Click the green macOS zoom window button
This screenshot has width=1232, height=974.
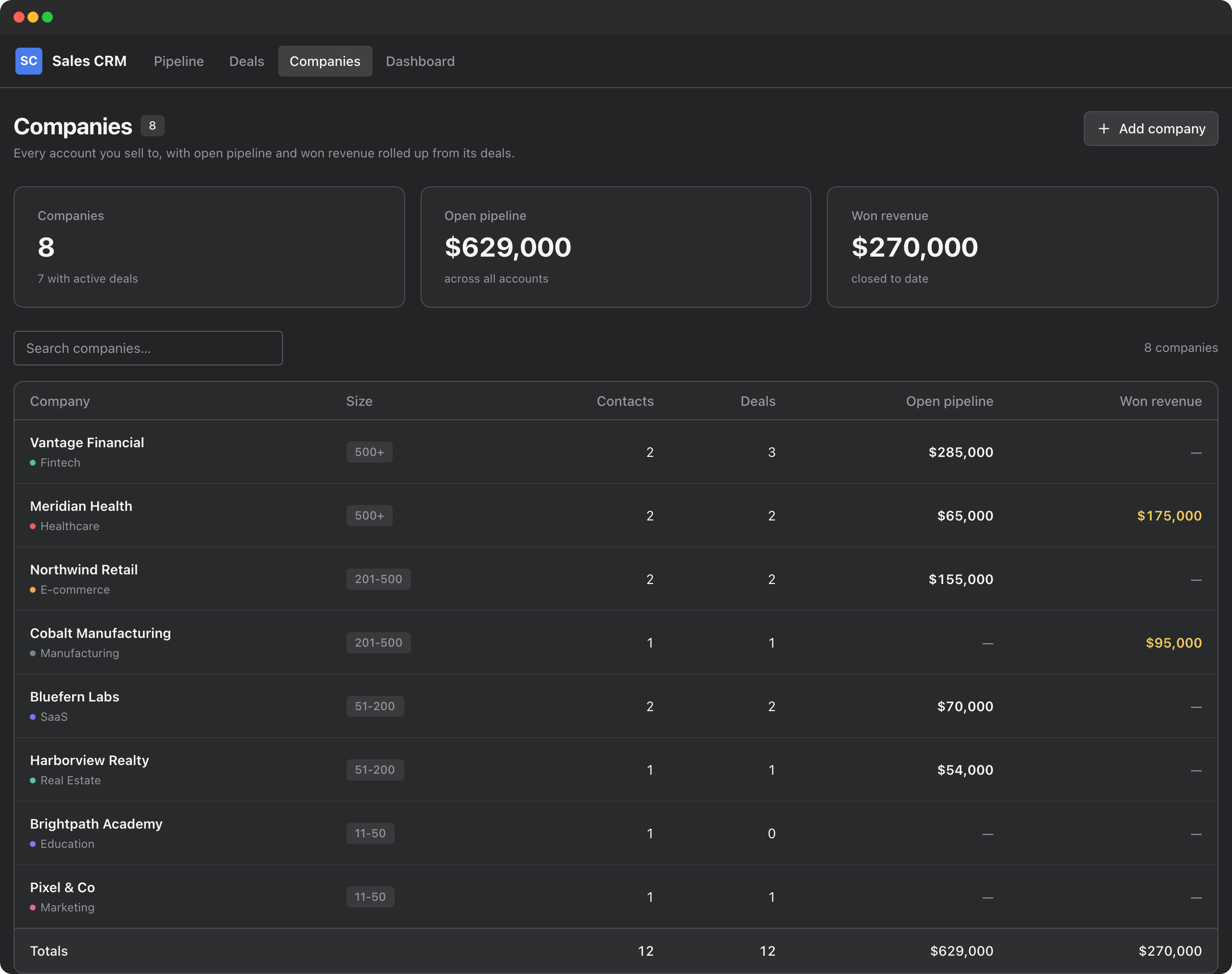click(x=48, y=17)
